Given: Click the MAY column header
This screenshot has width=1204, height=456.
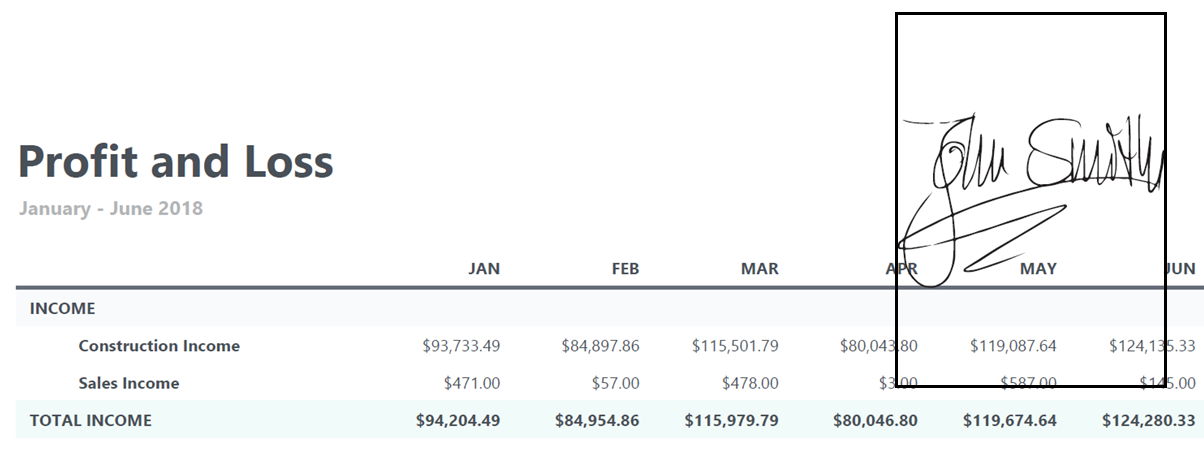Looking at the screenshot, I should coord(1038,269).
